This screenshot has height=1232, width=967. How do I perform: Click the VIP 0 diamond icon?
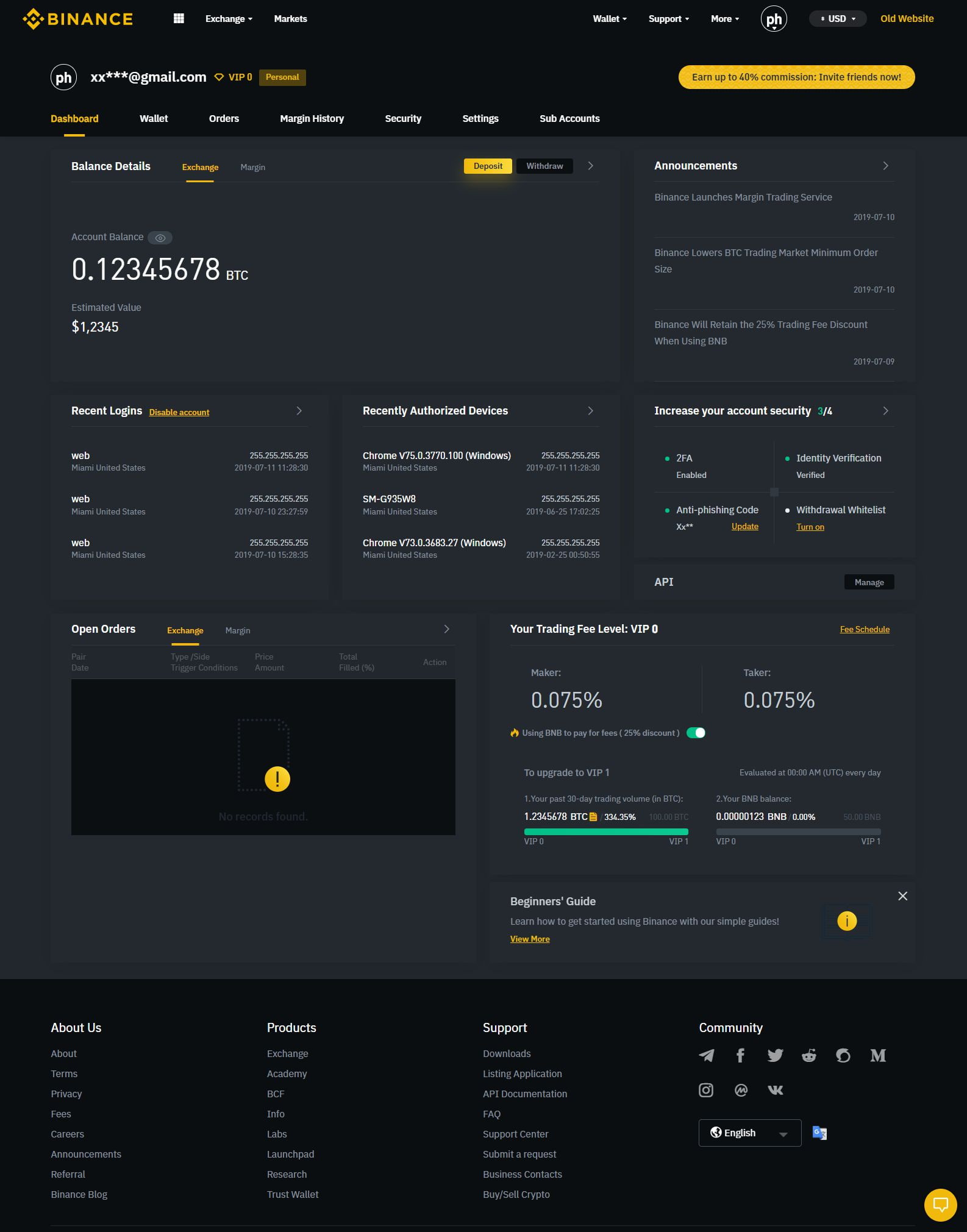(x=219, y=77)
